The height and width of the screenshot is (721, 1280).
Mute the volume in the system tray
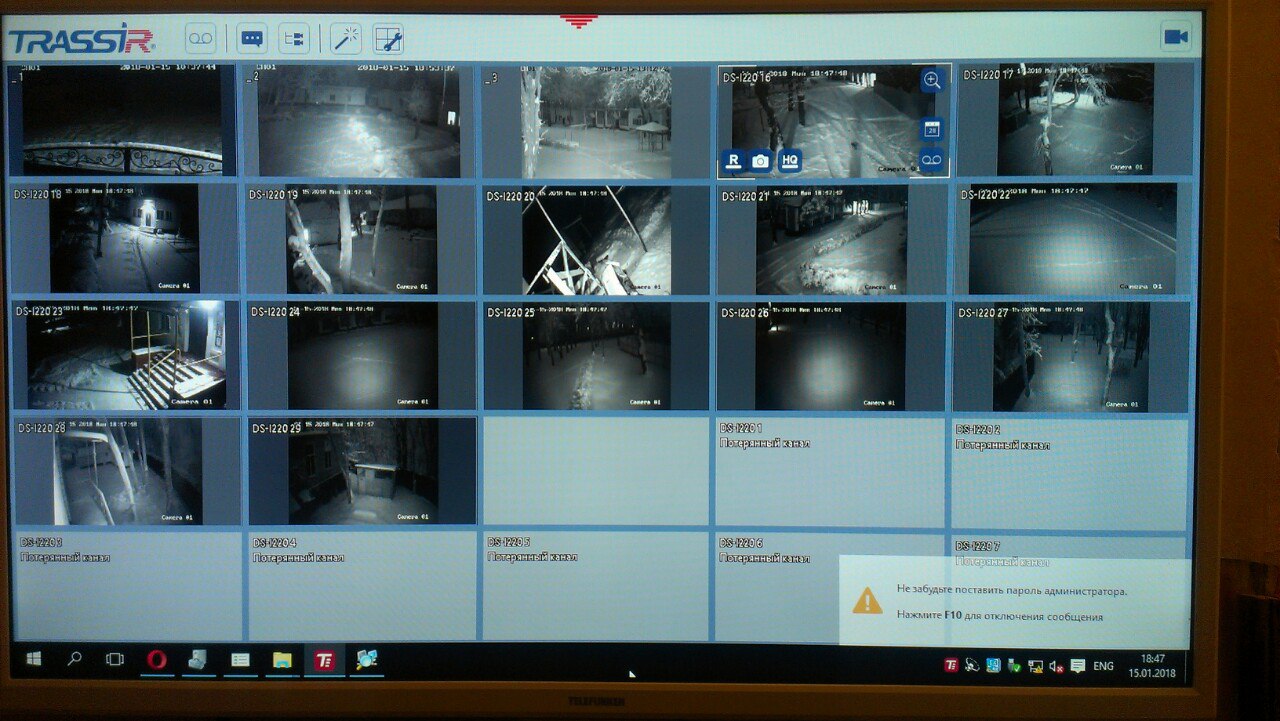[x=1055, y=666]
